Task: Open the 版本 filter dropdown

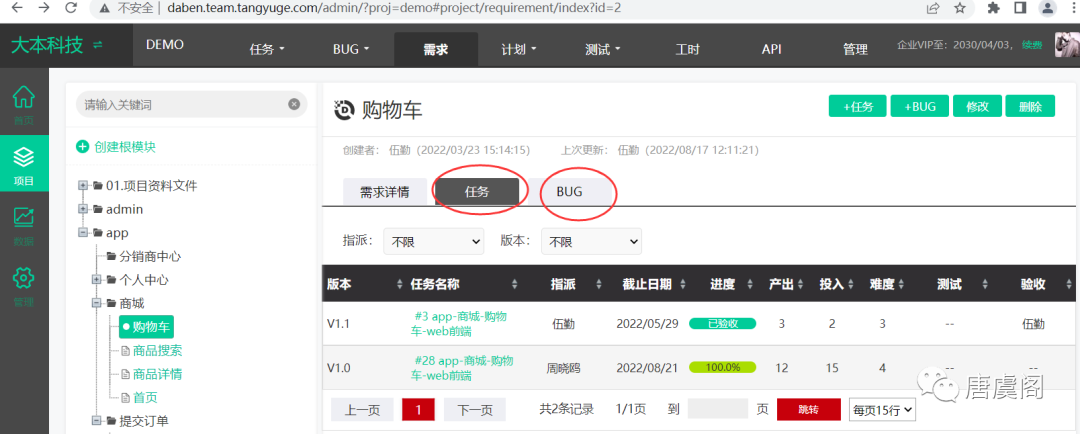Action: [592, 242]
